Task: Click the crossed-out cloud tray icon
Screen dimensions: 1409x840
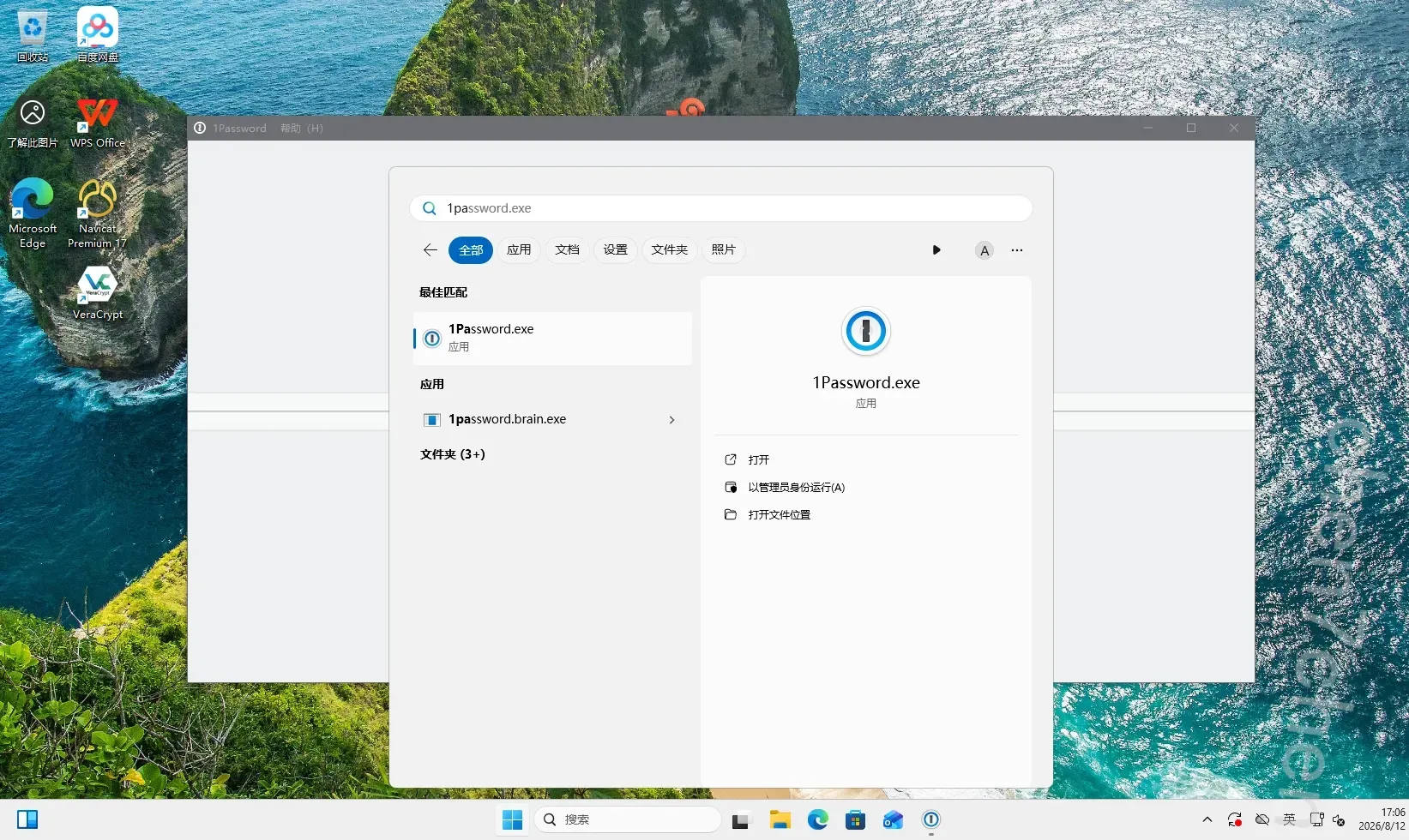Action: click(1262, 819)
